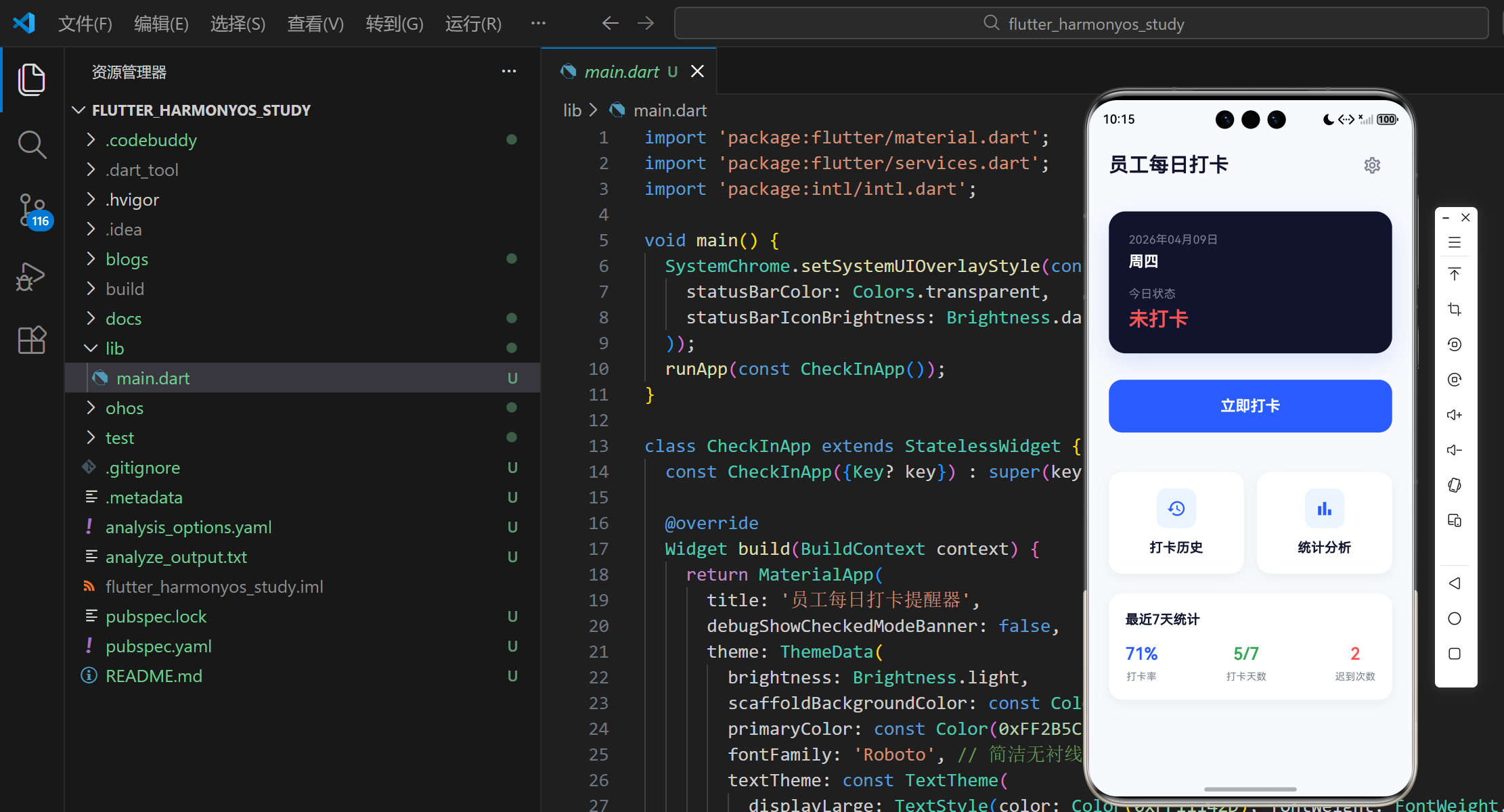Click the flutter_harmonyos_study command search box
1504x812 pixels.
tap(1082, 24)
